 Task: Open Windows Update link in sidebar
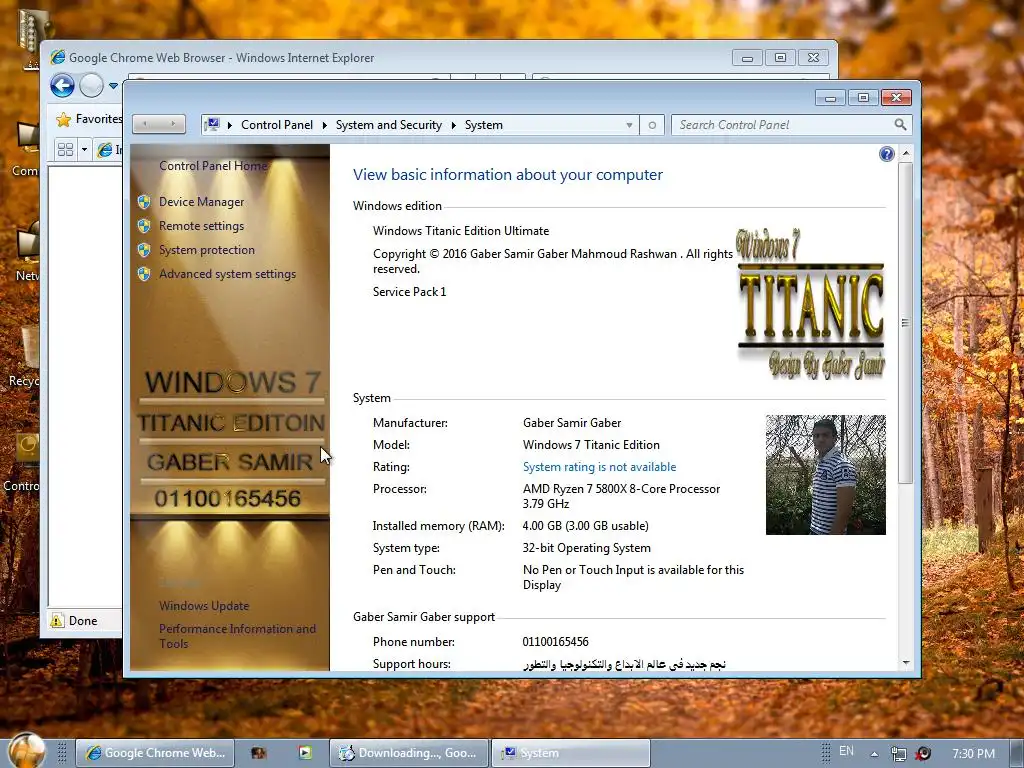pyautogui.click(x=204, y=606)
